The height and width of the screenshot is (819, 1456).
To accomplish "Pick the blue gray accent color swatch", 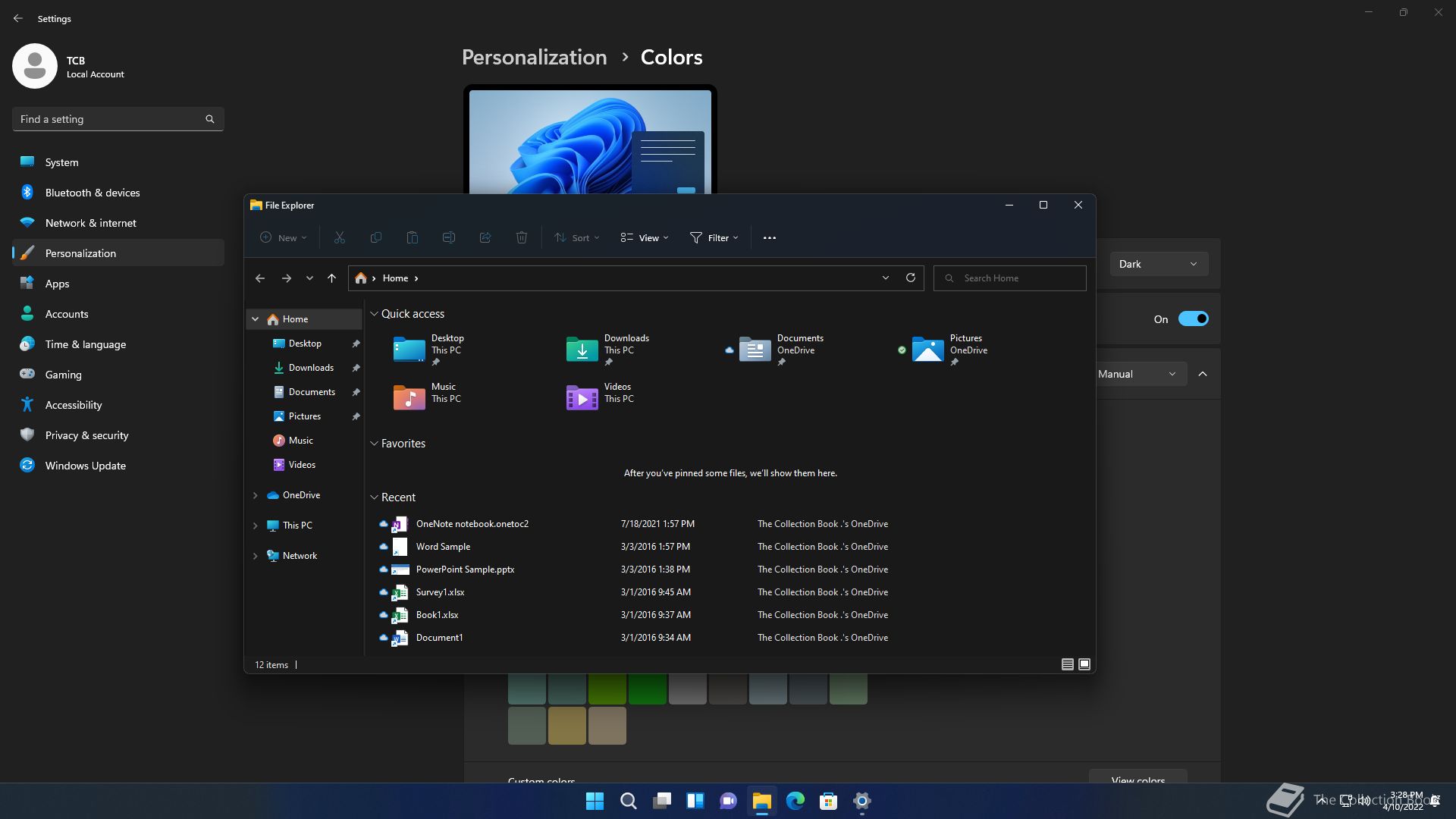I will click(768, 689).
